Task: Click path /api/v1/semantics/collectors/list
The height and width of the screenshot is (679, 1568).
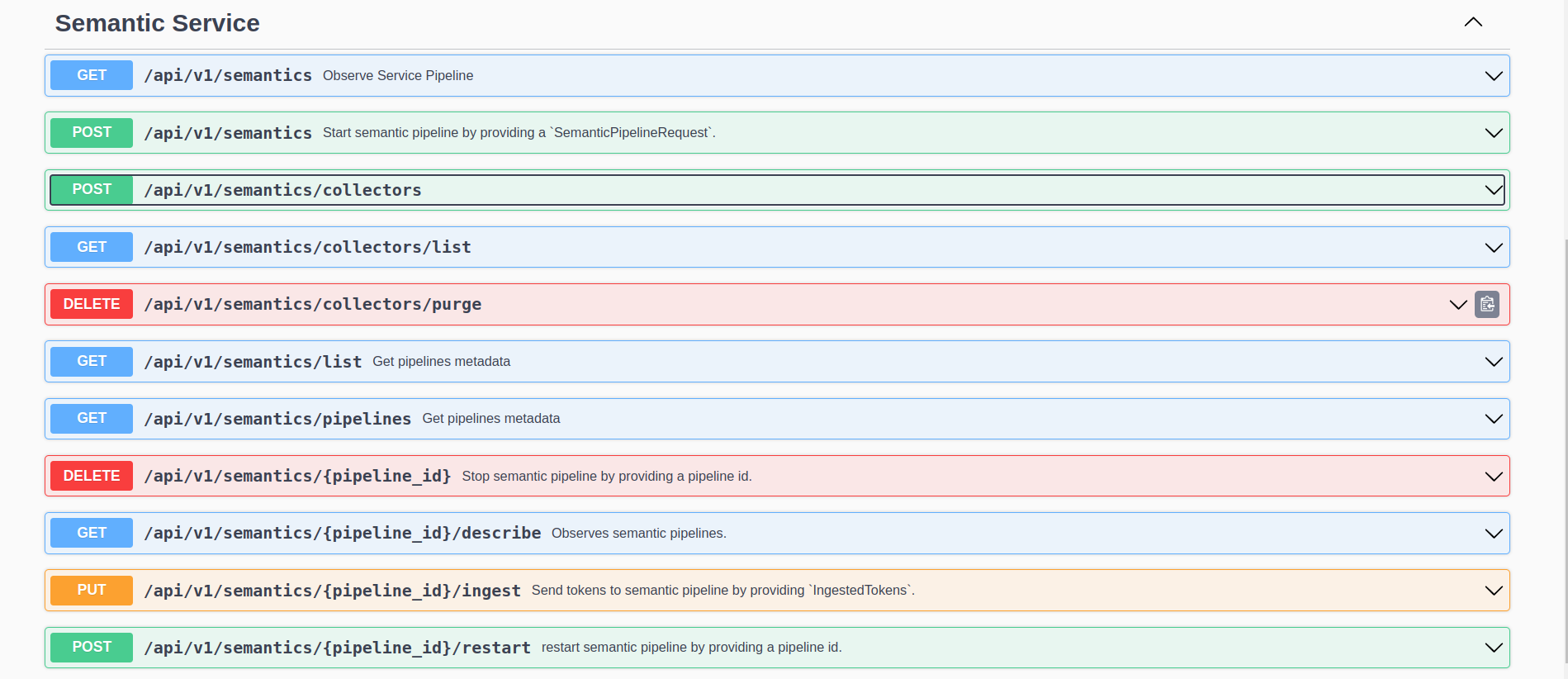Action: 307,247
